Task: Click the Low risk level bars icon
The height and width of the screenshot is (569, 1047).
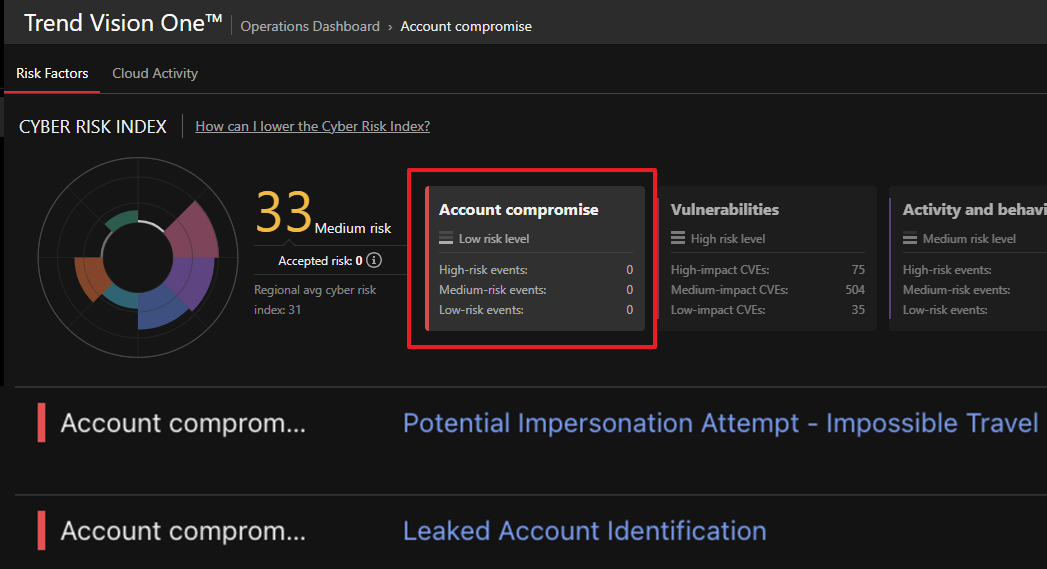Action: (446, 239)
